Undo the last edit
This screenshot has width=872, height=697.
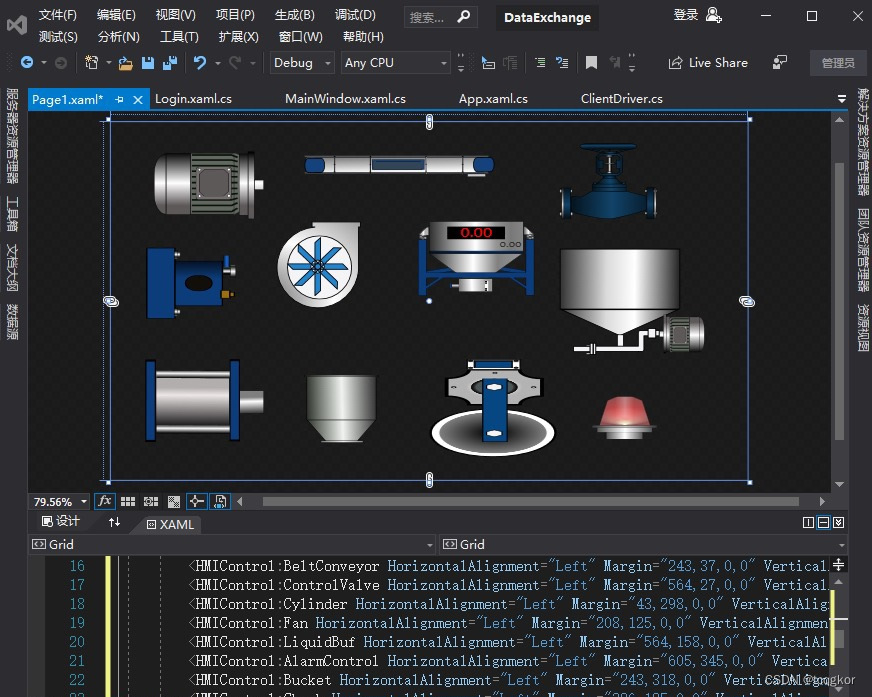point(198,63)
